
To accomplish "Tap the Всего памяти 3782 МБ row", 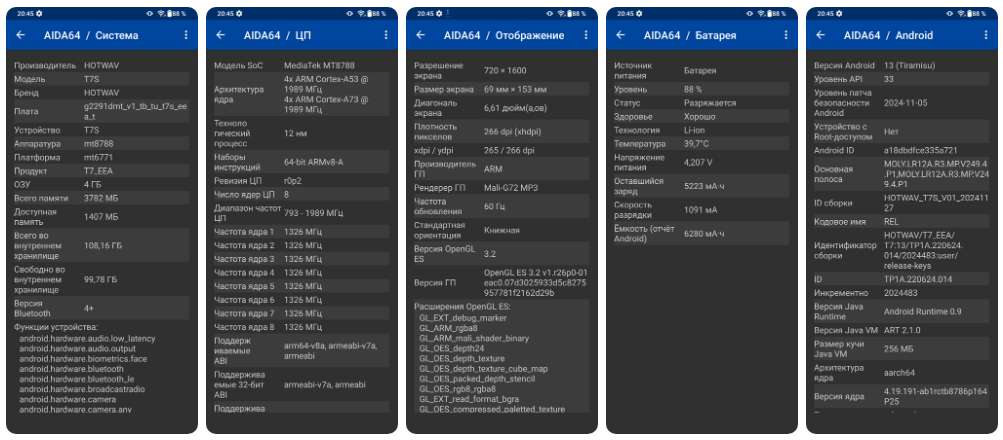I will (101, 198).
